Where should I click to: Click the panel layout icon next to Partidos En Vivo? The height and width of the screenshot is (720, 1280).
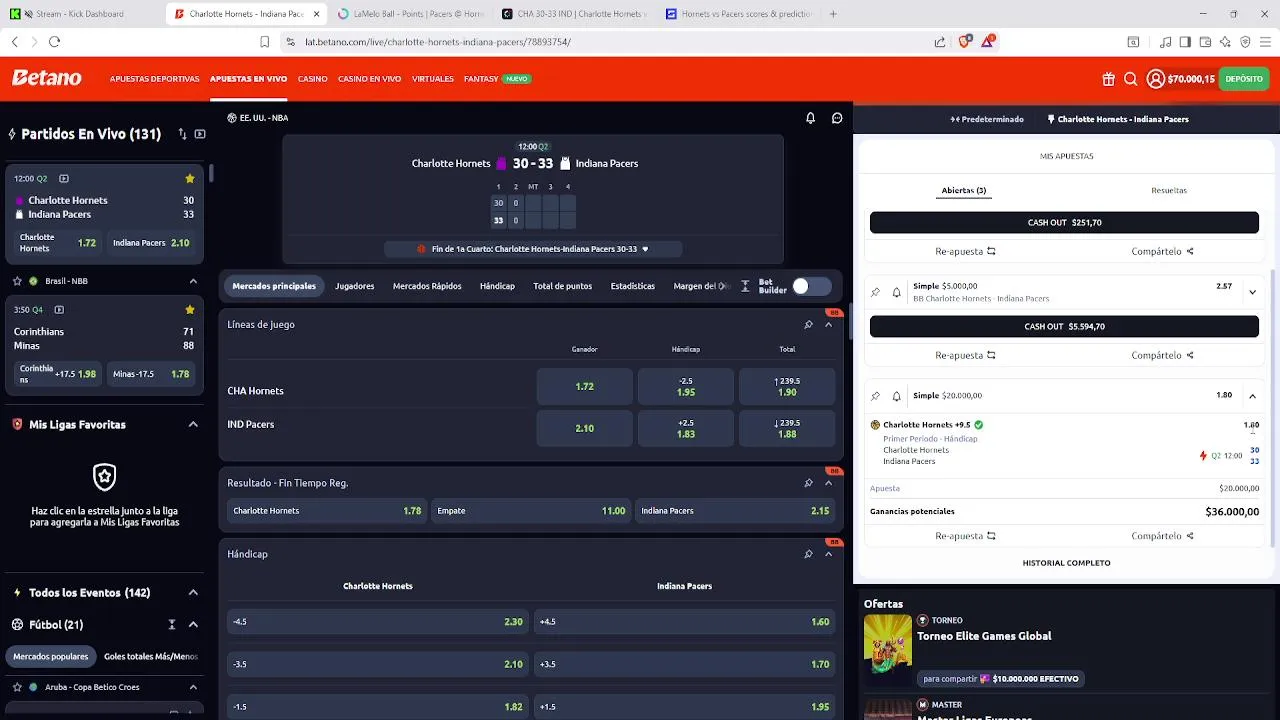pyautogui.click(x=200, y=134)
